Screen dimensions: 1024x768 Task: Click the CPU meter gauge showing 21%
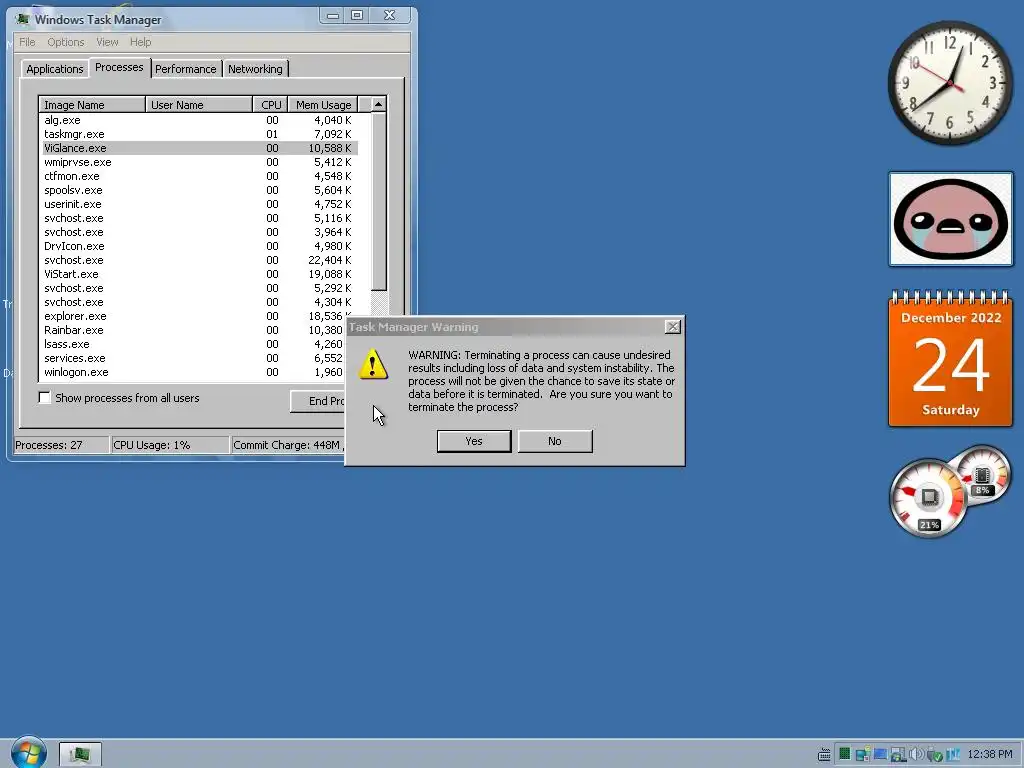point(928,498)
